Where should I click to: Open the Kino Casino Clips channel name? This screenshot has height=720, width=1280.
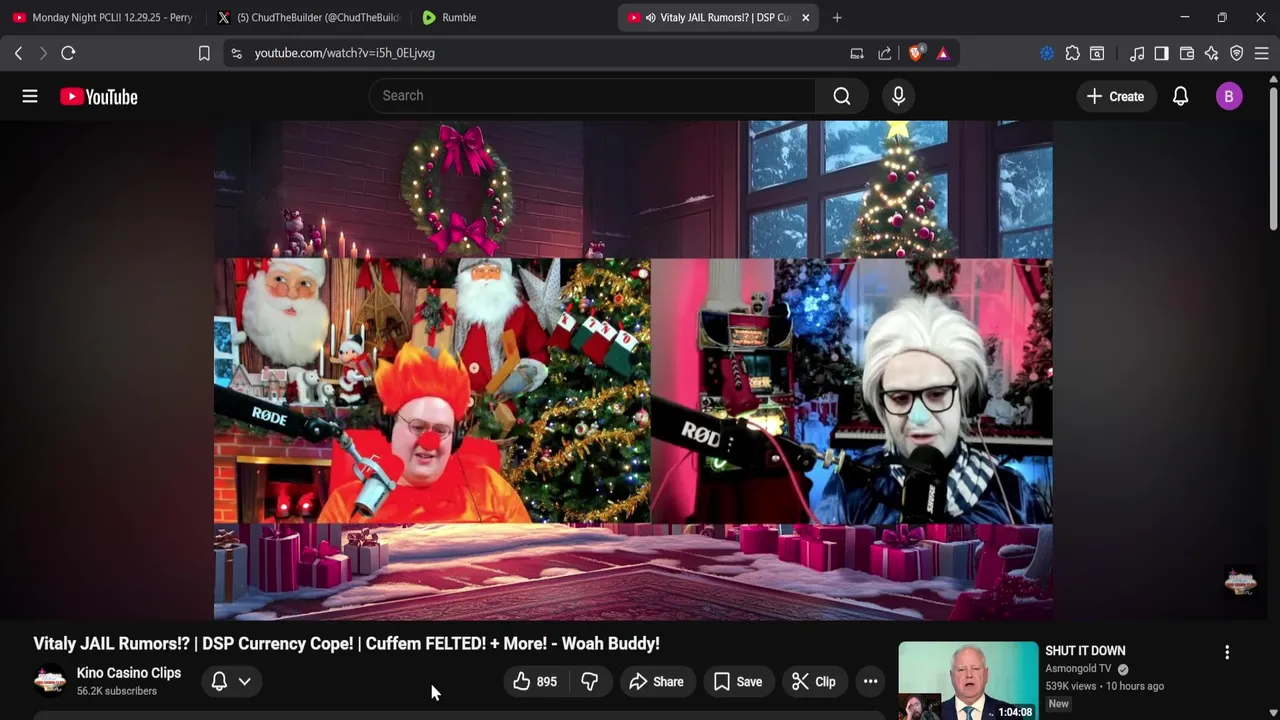click(129, 673)
